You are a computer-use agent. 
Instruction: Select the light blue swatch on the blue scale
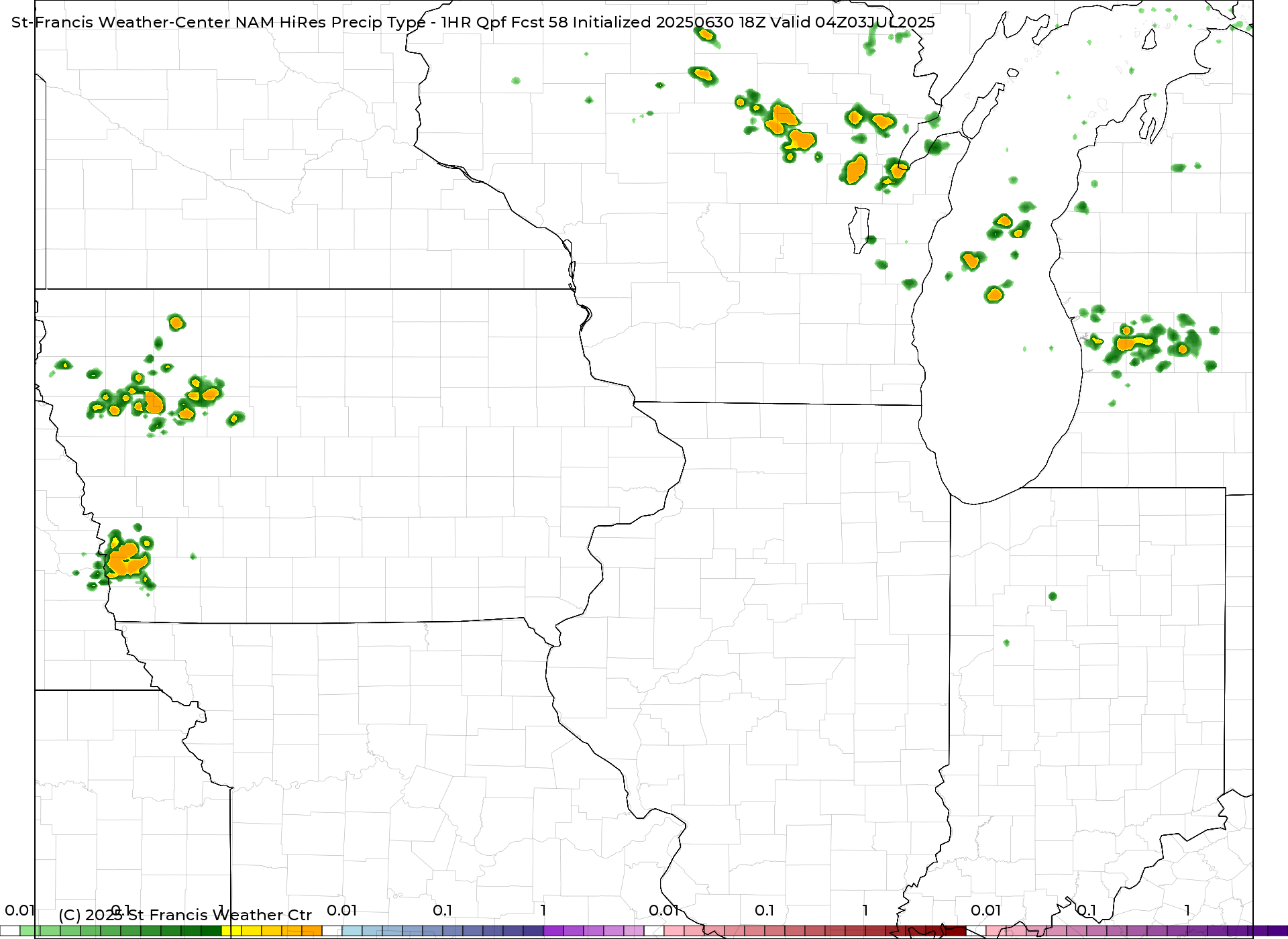point(352,931)
